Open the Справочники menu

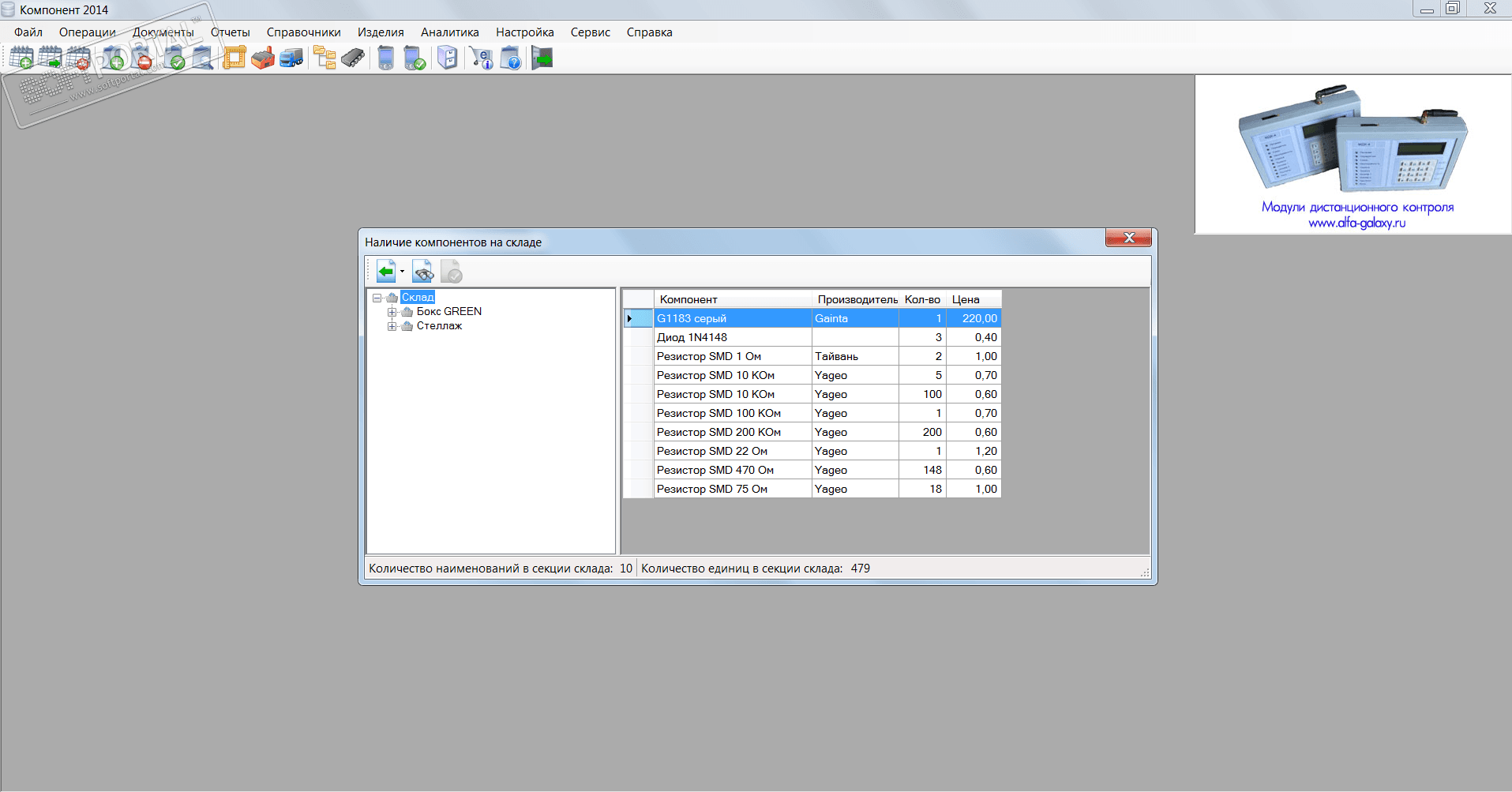(x=304, y=32)
